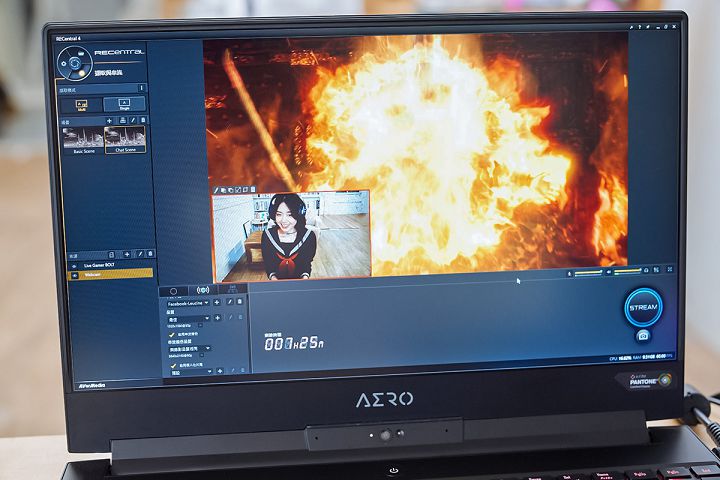Toggle visibility of Webcam source
The height and width of the screenshot is (480, 720).
[x=75, y=276]
